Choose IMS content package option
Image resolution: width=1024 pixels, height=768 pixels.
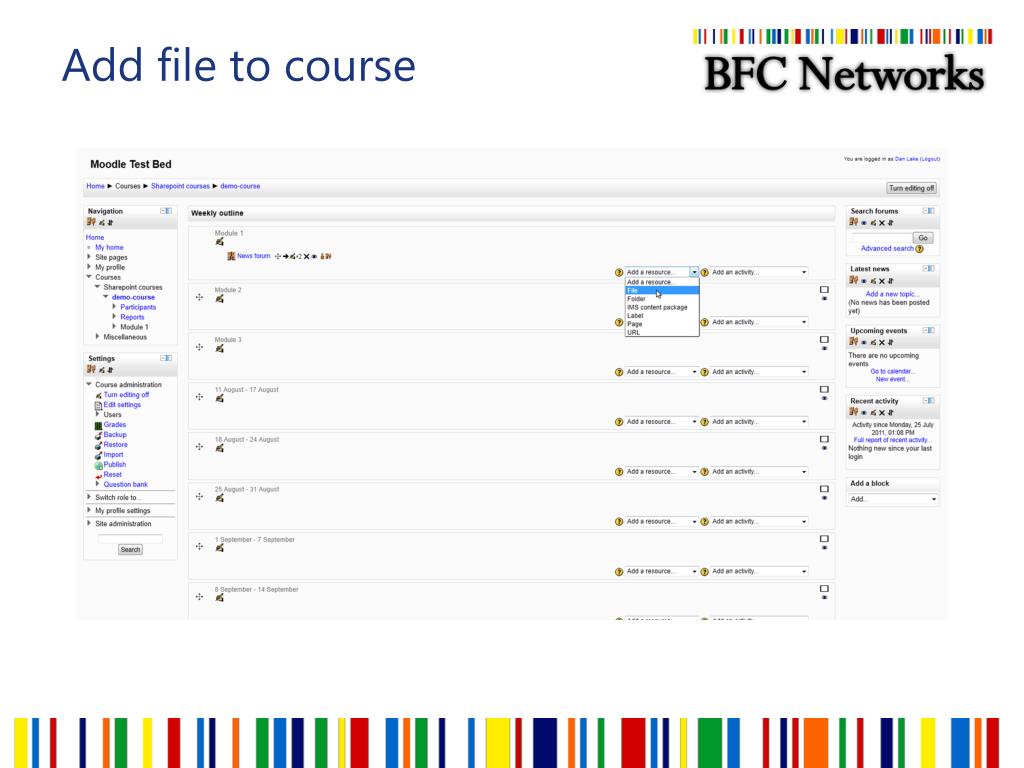point(662,308)
